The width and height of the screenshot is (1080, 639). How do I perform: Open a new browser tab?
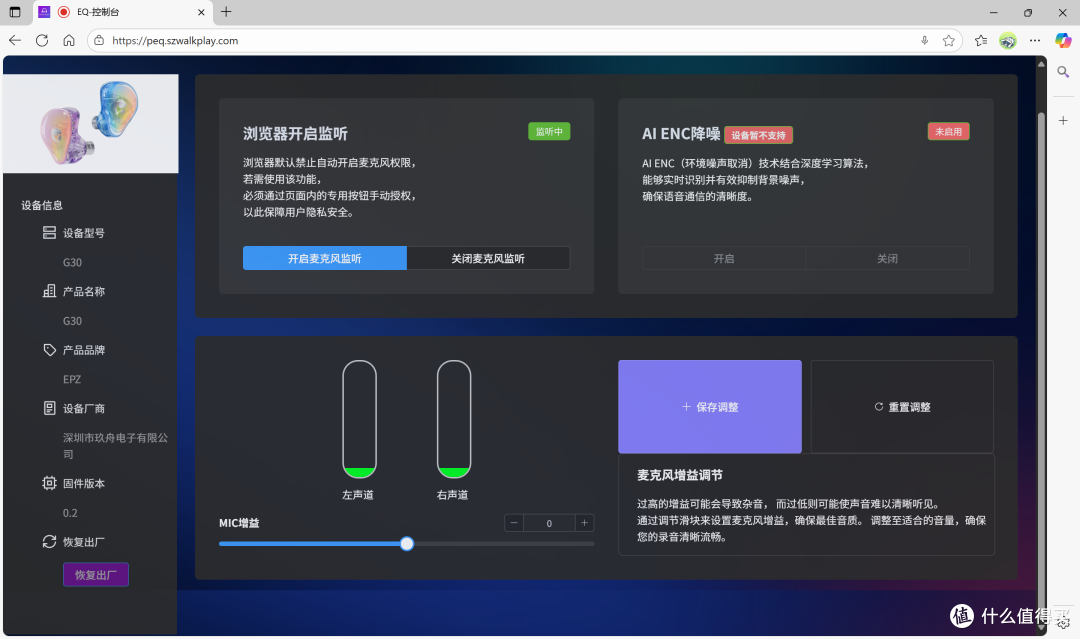click(x=226, y=12)
